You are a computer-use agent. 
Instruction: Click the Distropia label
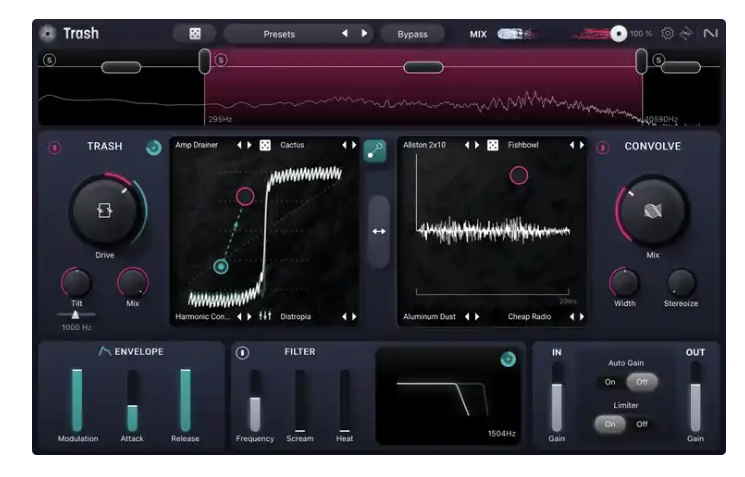[296, 316]
